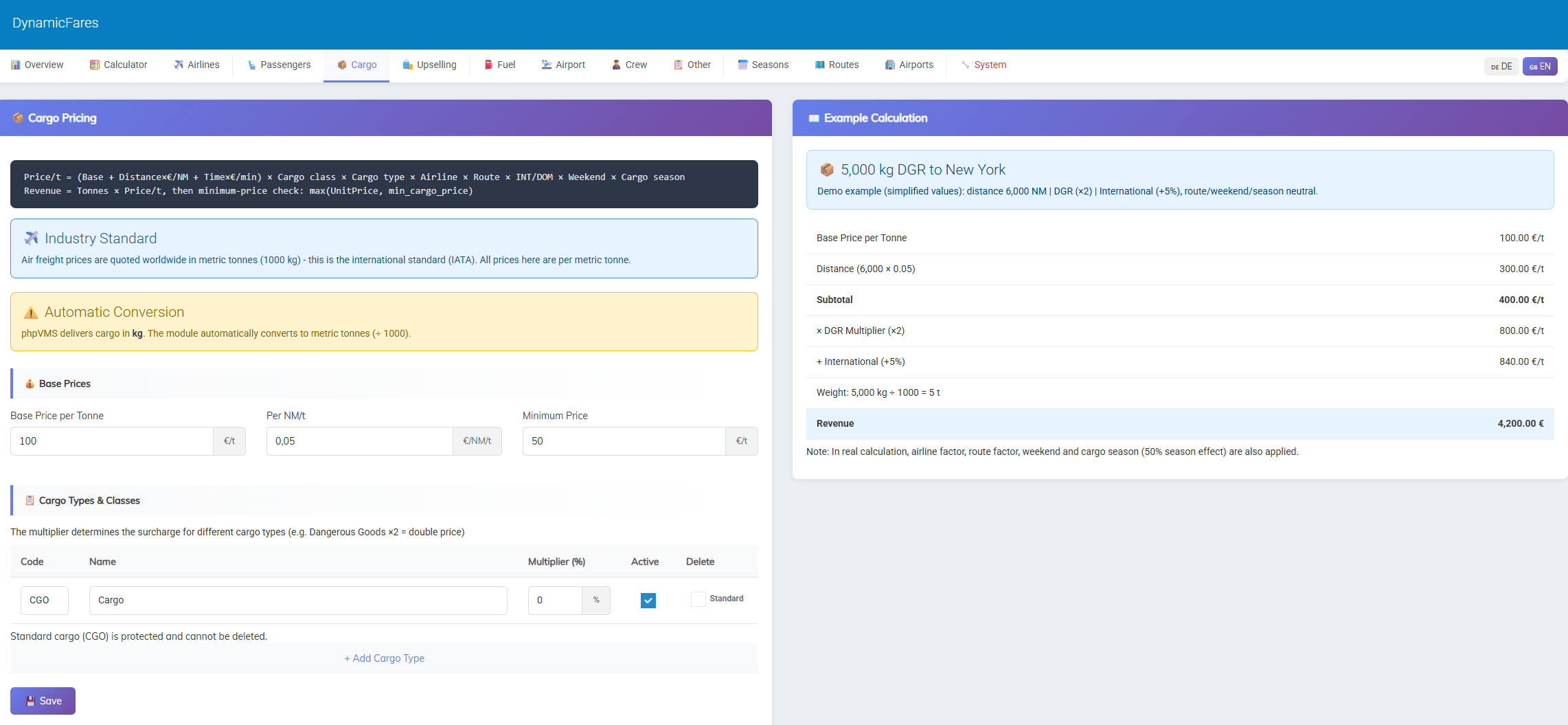Click the Seasons calendar icon
Image resolution: width=1568 pixels, height=725 pixels.
click(x=742, y=65)
